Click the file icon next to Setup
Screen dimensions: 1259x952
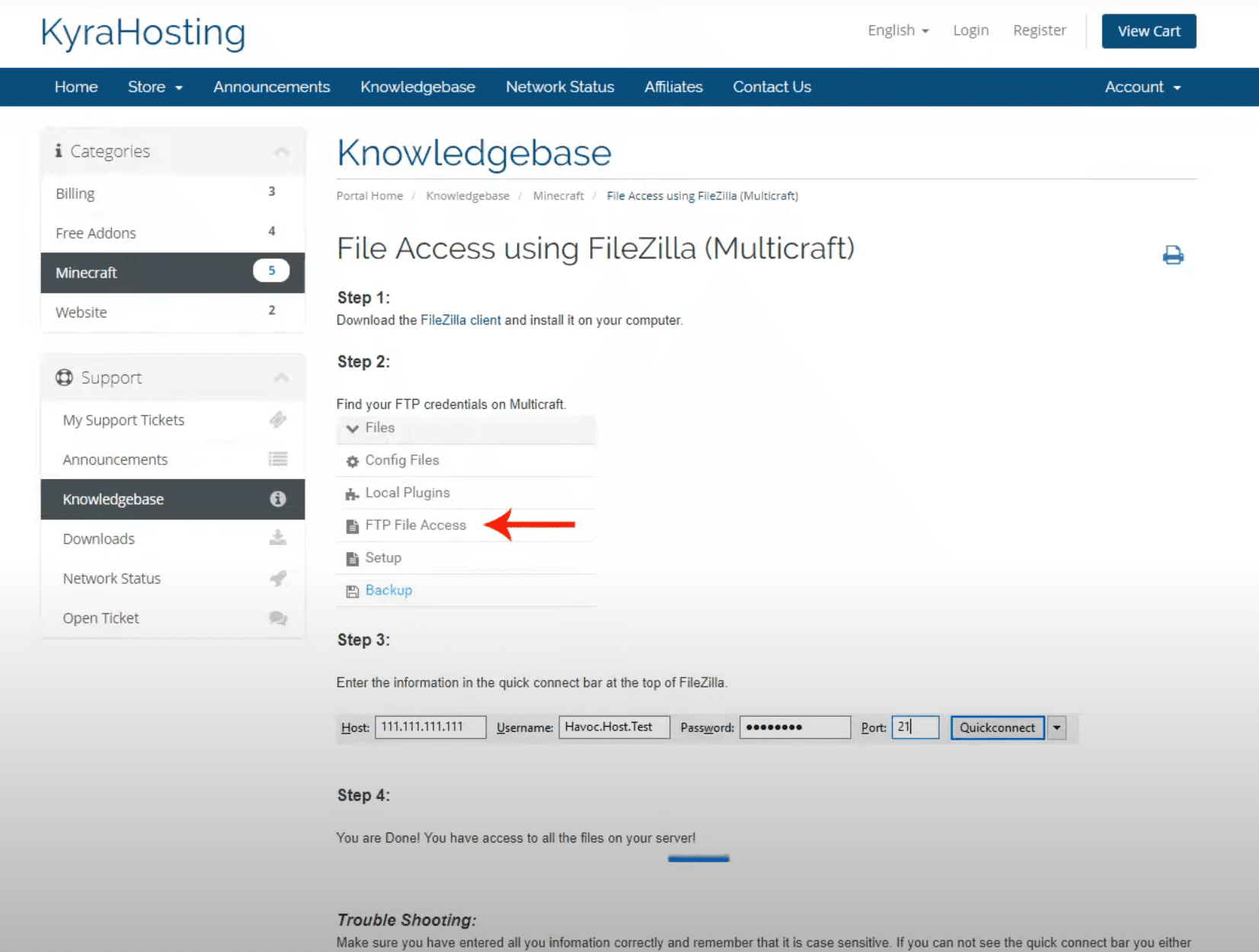point(352,559)
